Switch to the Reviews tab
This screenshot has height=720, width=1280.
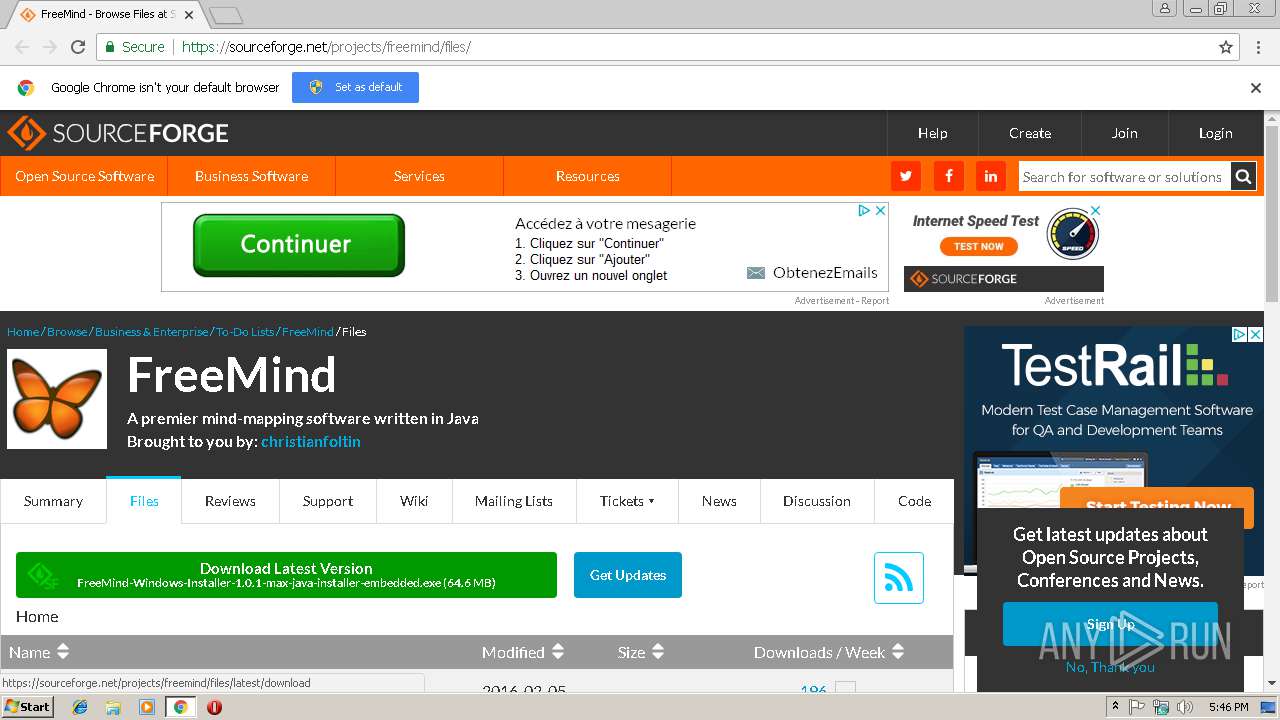click(x=230, y=501)
